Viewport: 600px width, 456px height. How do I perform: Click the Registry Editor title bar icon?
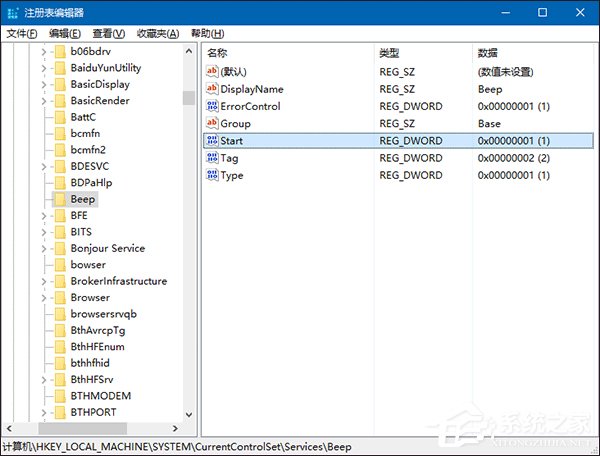click(x=13, y=13)
